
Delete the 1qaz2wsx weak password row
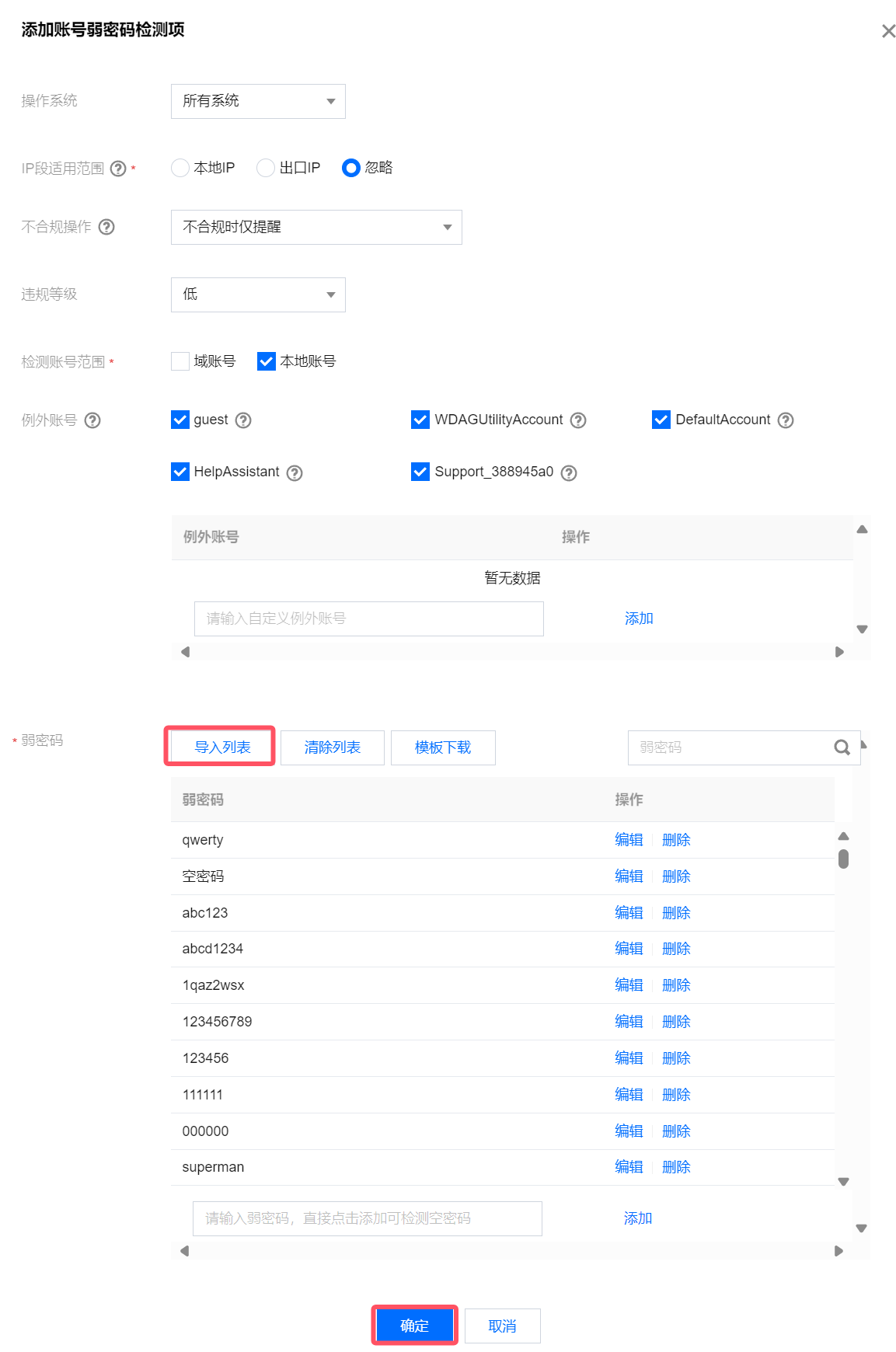676,985
